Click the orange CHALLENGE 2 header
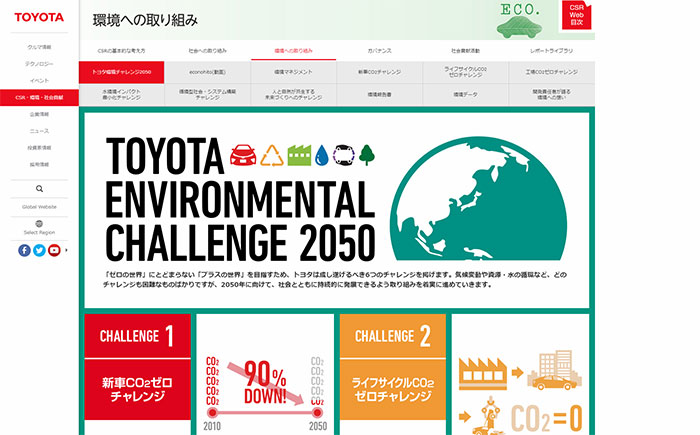The height and width of the screenshot is (435, 700). [393, 336]
